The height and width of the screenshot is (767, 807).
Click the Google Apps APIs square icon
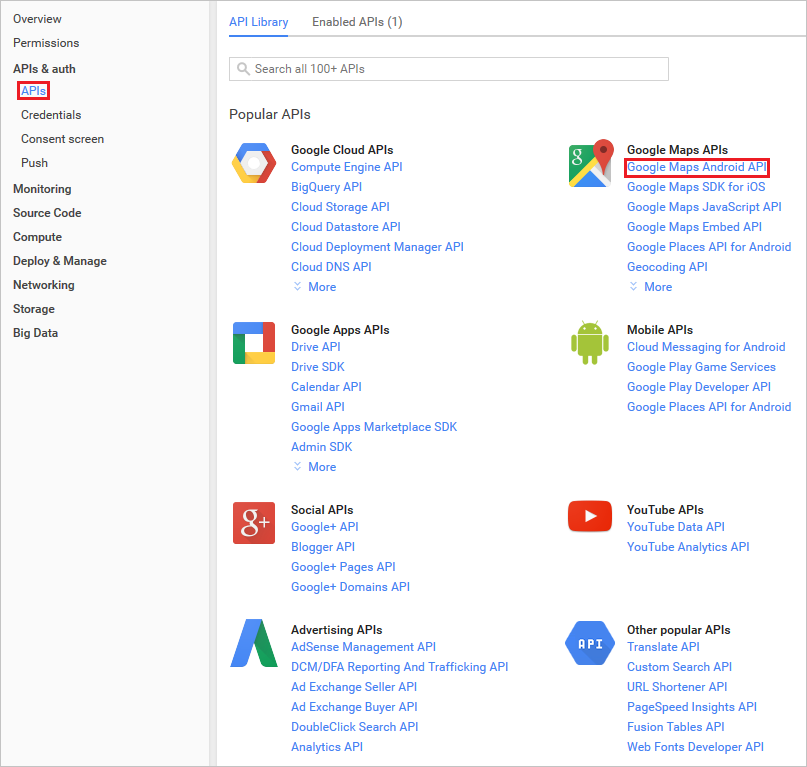point(254,343)
